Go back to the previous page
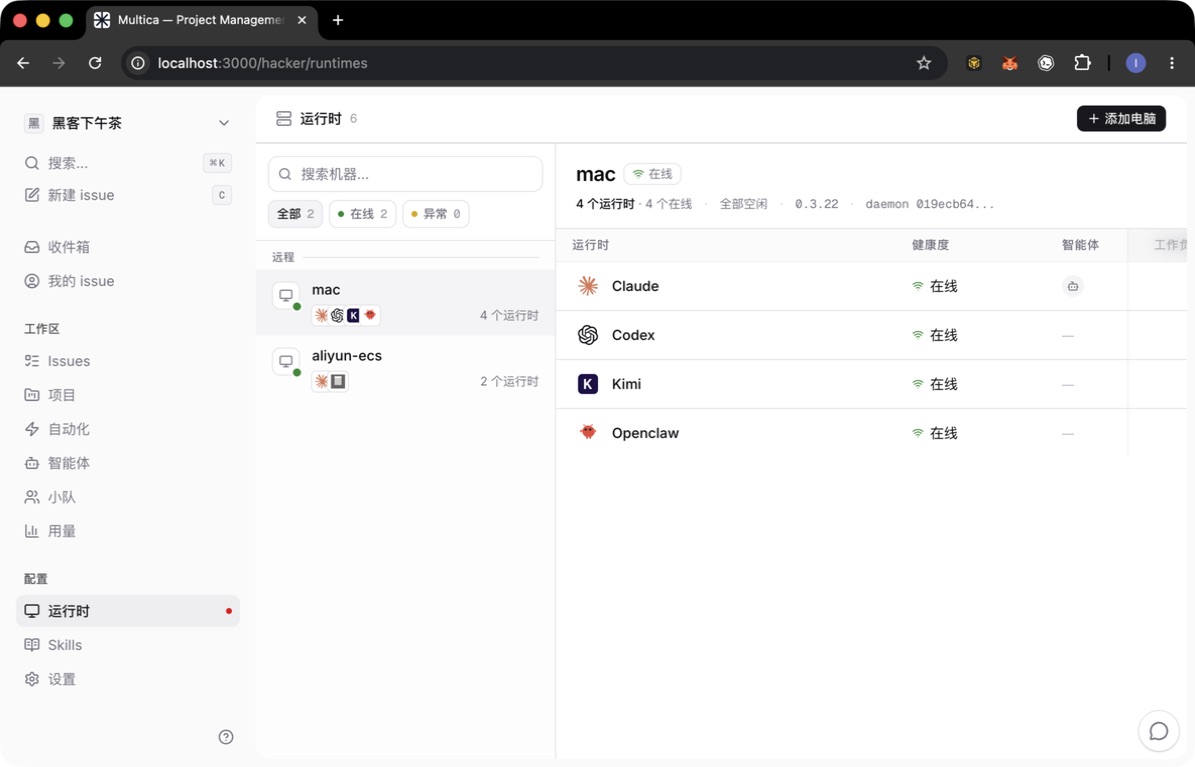This screenshot has width=1195, height=767. [24, 63]
